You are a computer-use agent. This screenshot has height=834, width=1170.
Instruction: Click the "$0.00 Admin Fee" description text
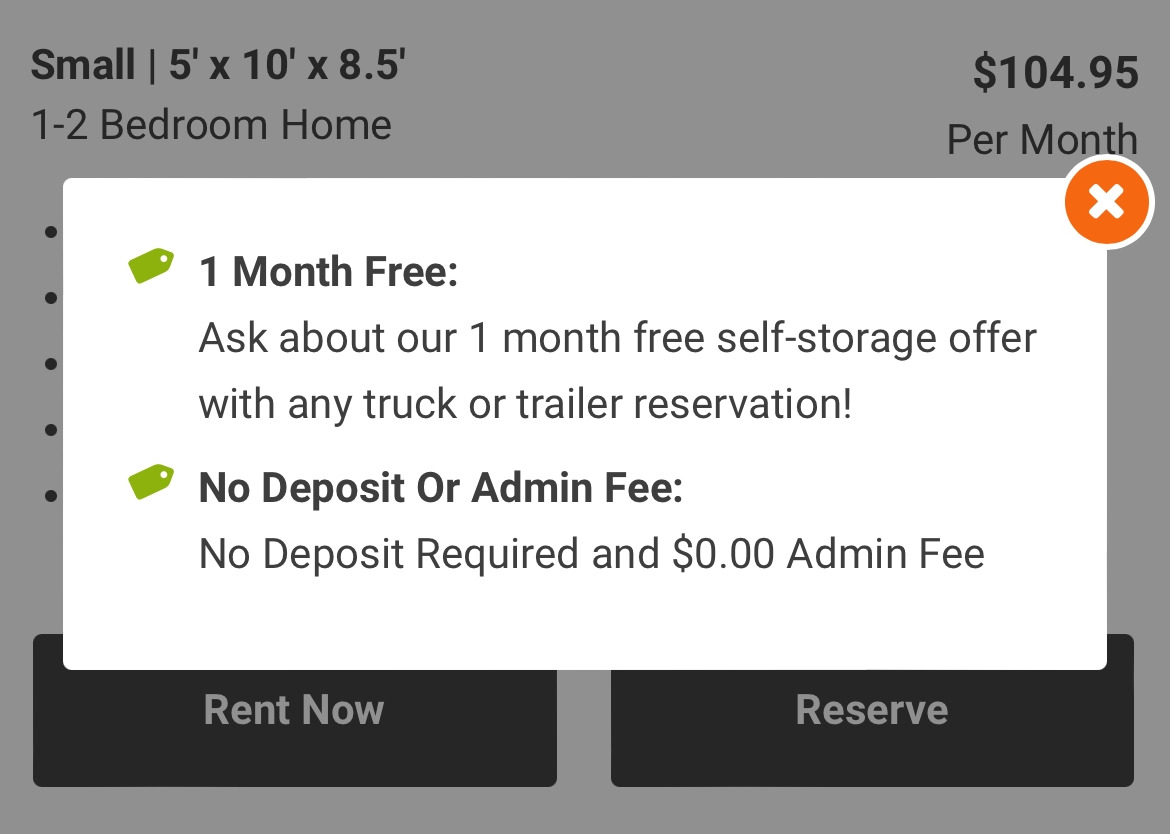tap(591, 554)
